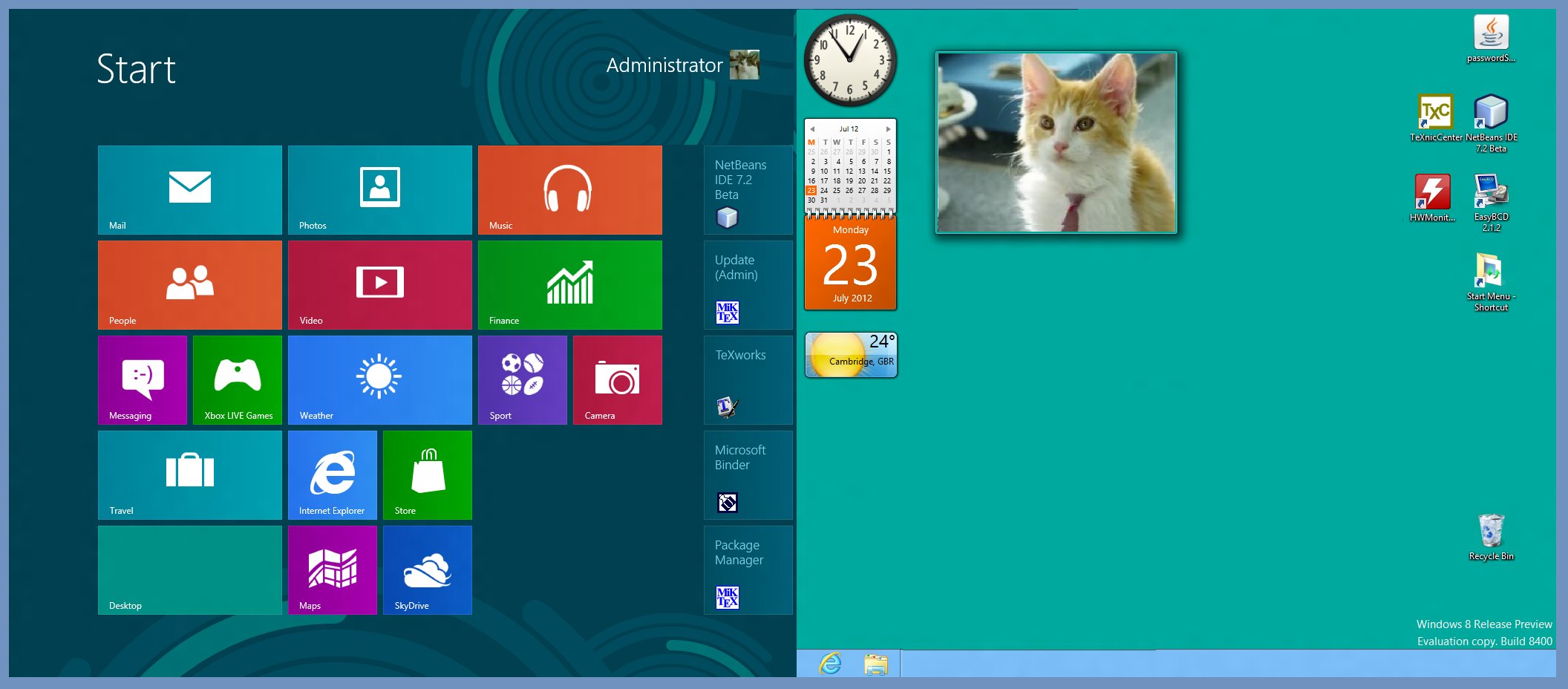Click the analog clock gadget
Viewport: 1568px width, 689px height.
tap(850, 60)
